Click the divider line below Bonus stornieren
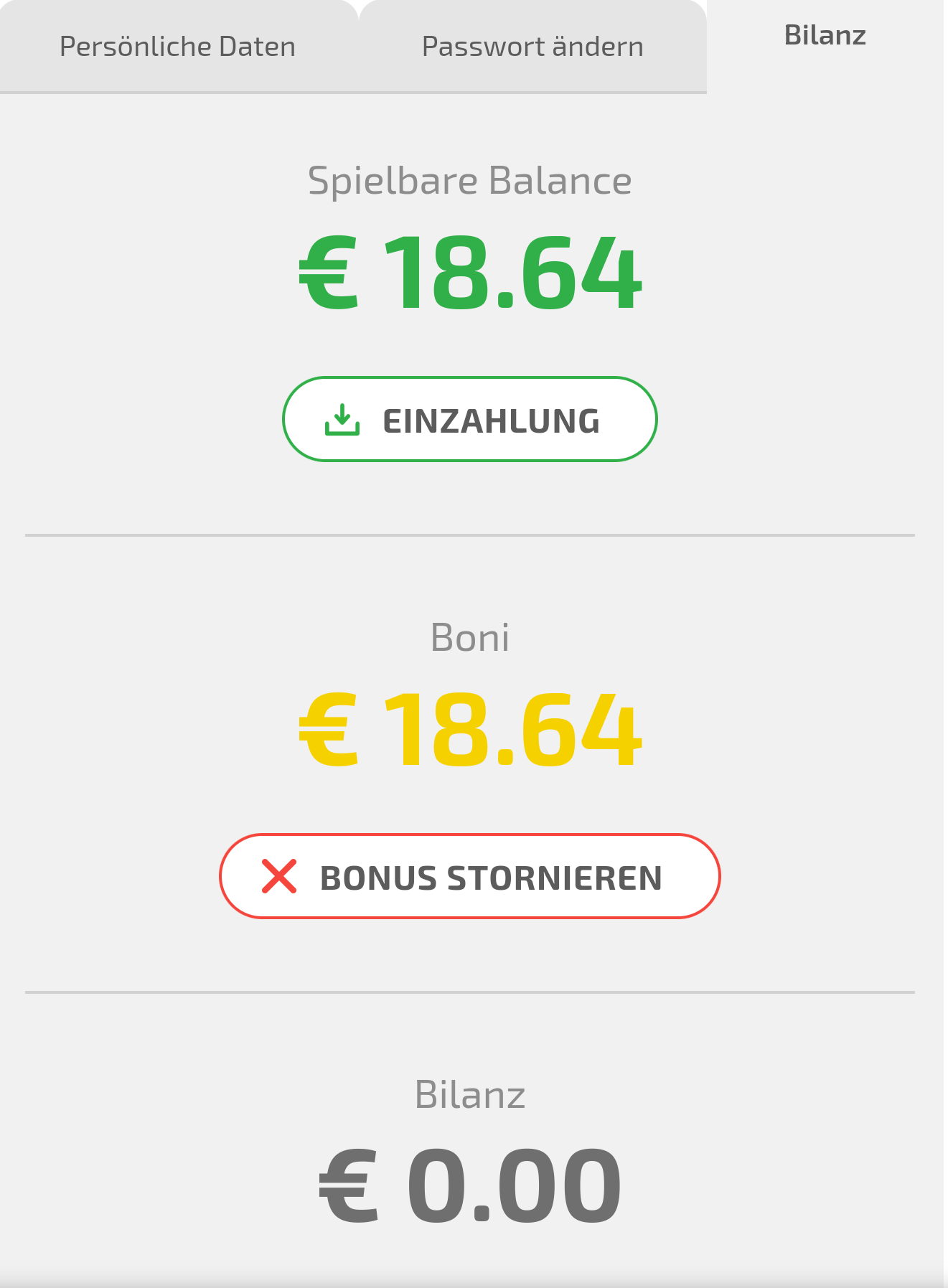 click(470, 992)
